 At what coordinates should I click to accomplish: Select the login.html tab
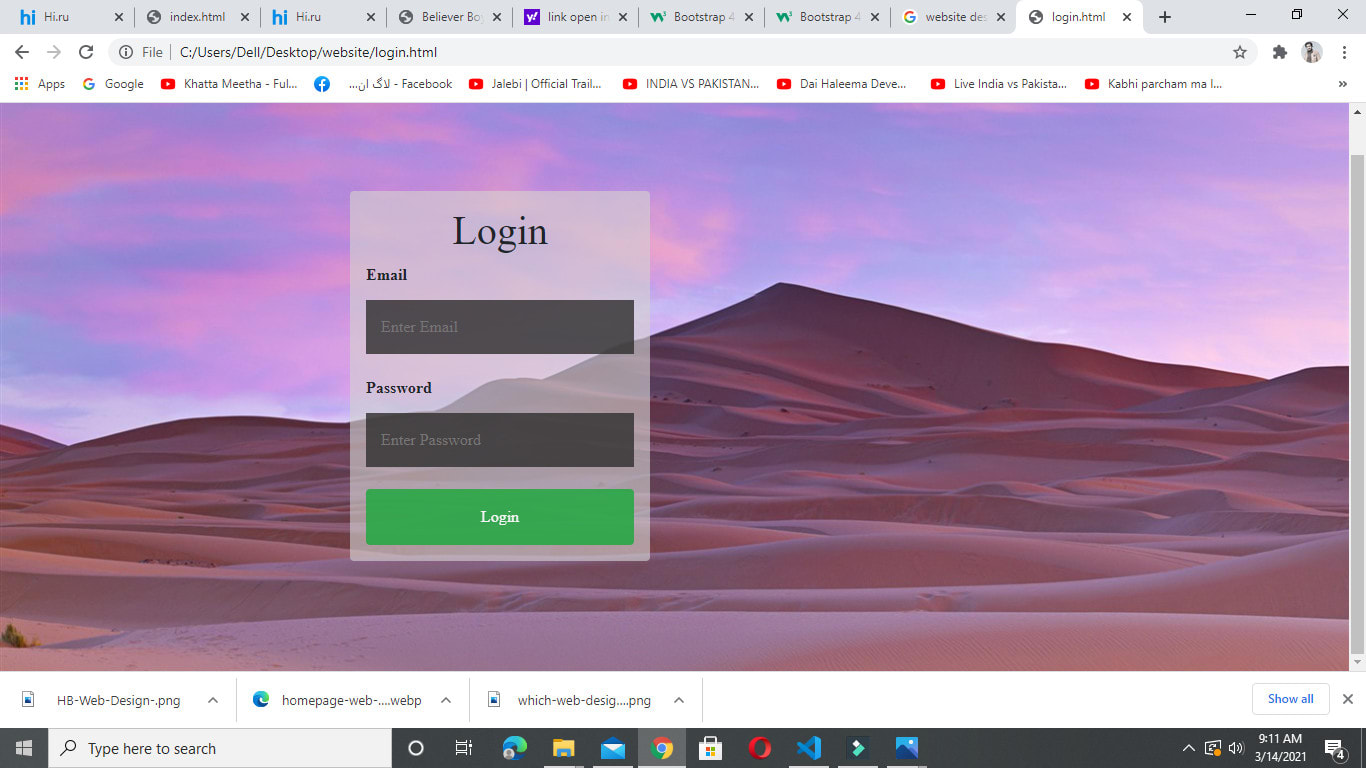(x=1079, y=17)
